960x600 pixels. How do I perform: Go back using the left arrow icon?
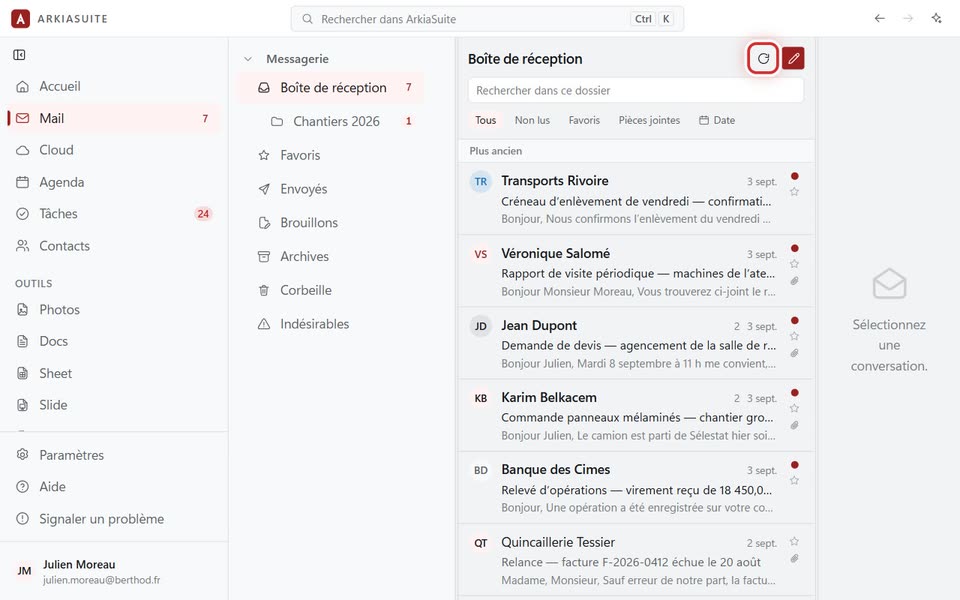[x=880, y=18]
